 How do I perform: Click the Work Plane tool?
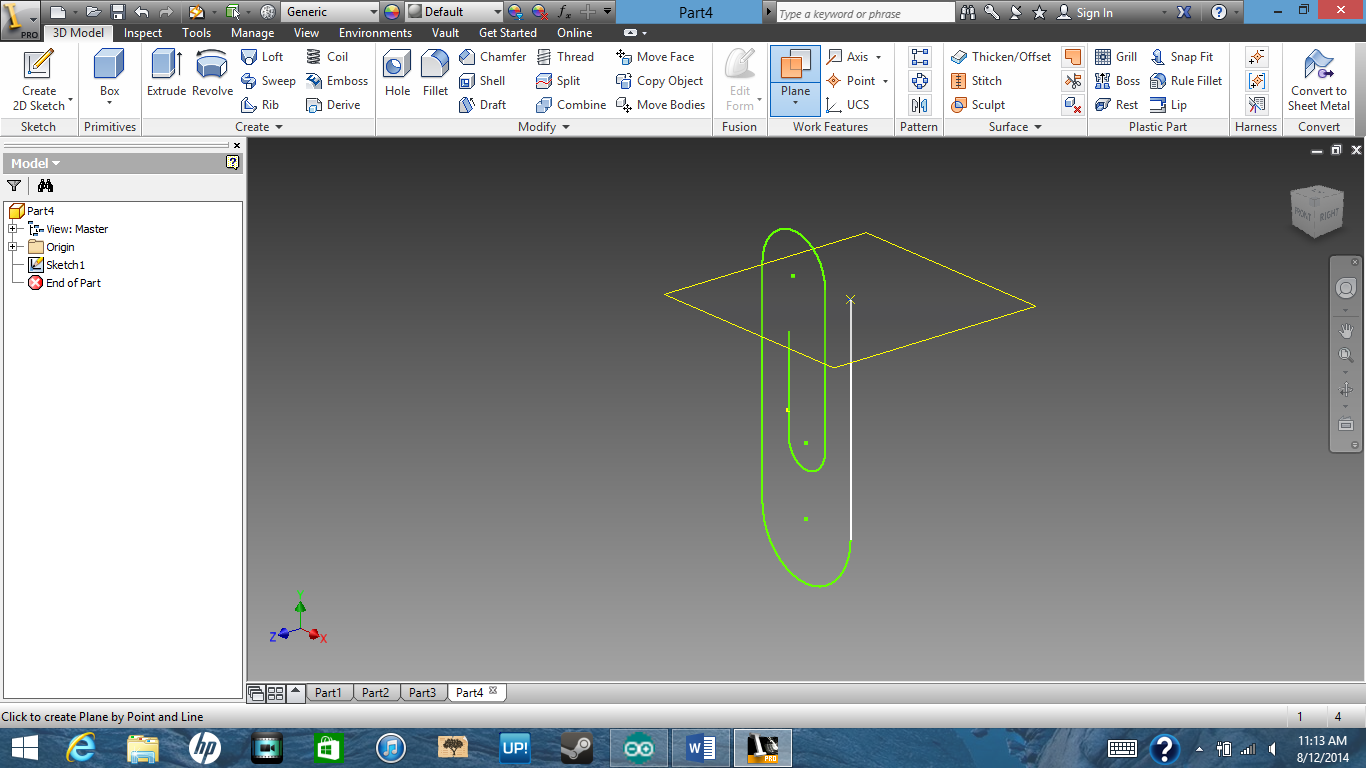click(796, 80)
